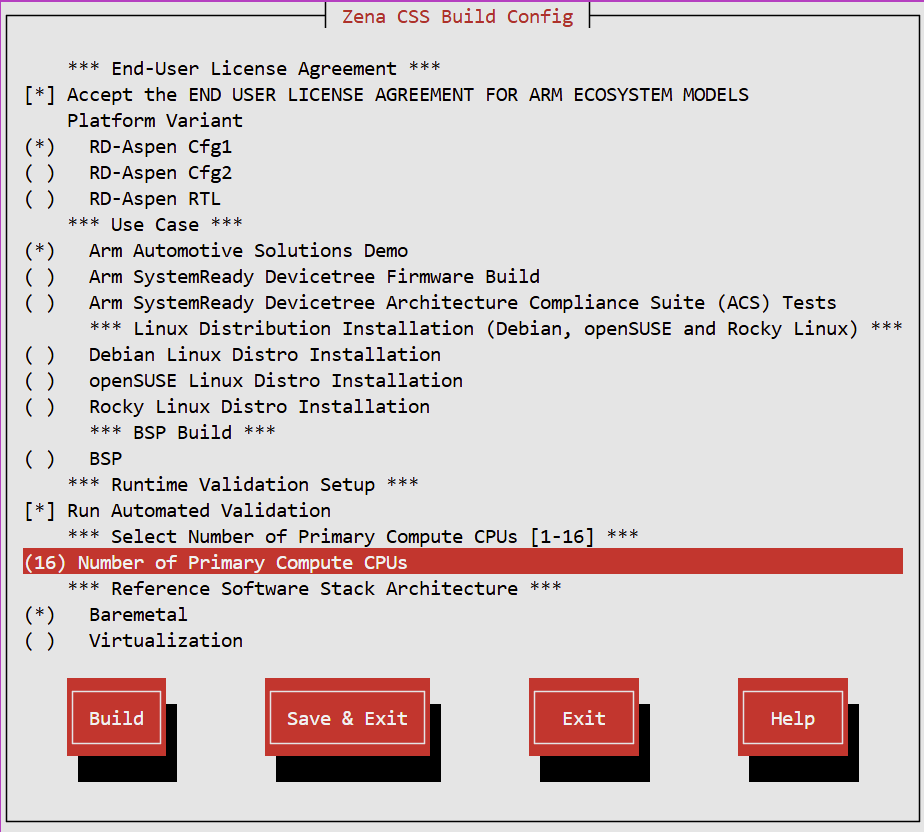
Task: Click the '*** Runtime Validation Setup ***' heading
Action: (243, 484)
